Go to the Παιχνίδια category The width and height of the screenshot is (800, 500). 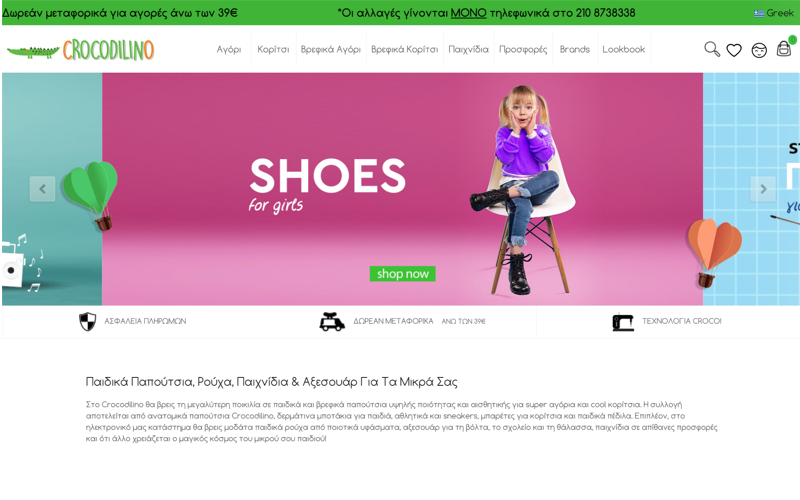(468, 49)
